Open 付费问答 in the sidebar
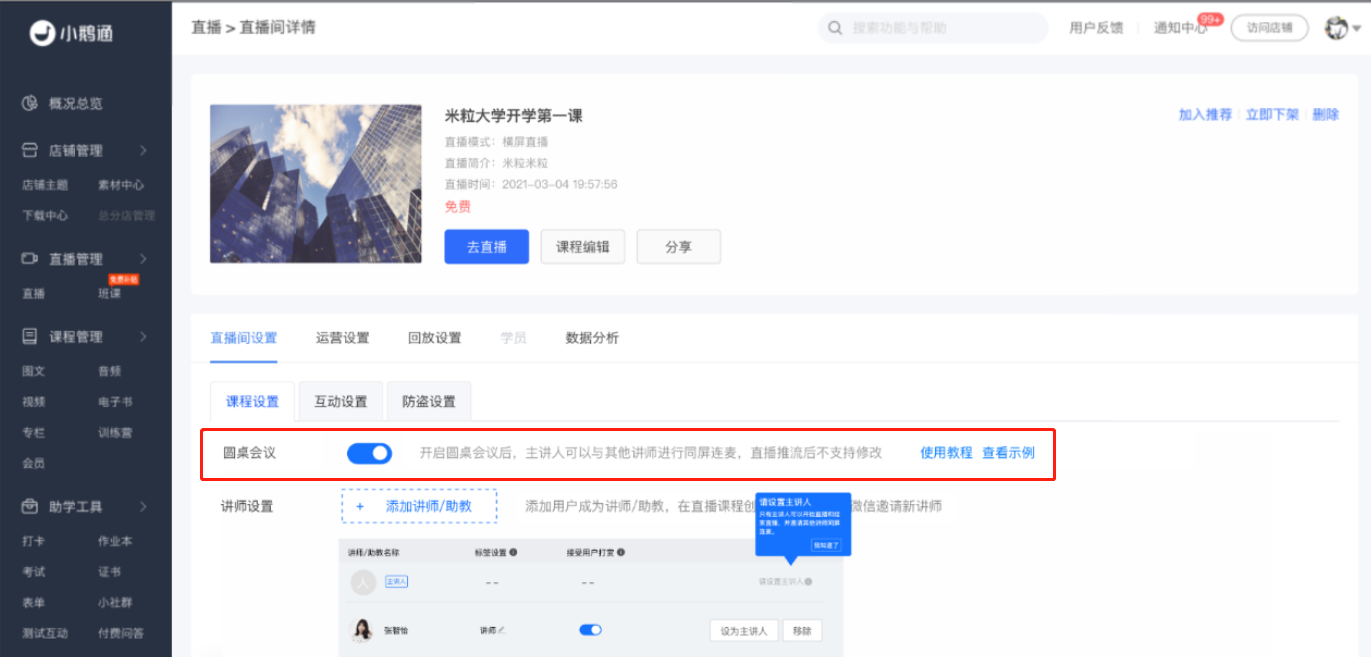Image resolution: width=1371 pixels, height=657 pixels. click(121, 633)
